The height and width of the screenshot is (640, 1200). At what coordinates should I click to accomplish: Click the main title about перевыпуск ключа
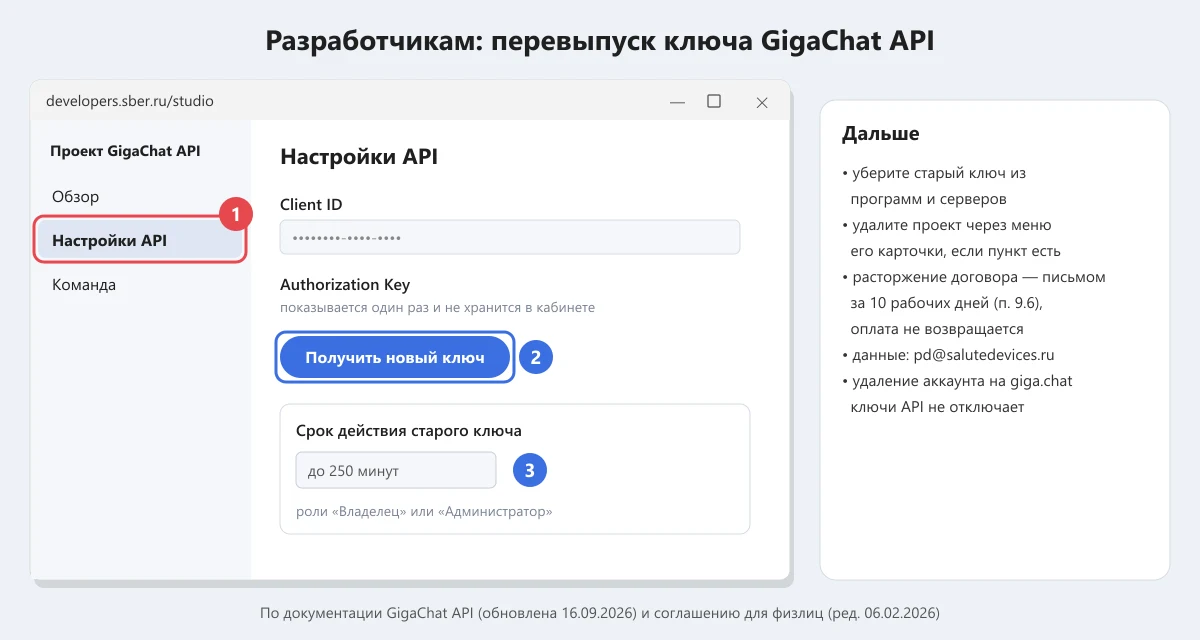tap(600, 41)
